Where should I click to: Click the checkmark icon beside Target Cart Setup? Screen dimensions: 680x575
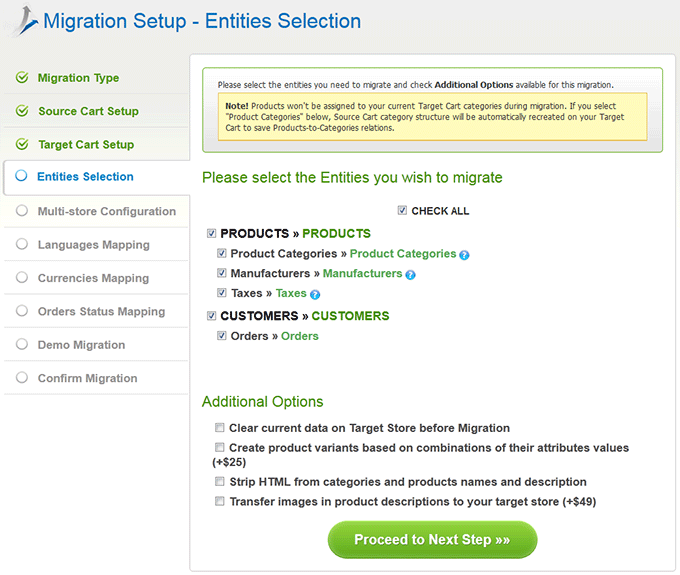pos(22,144)
